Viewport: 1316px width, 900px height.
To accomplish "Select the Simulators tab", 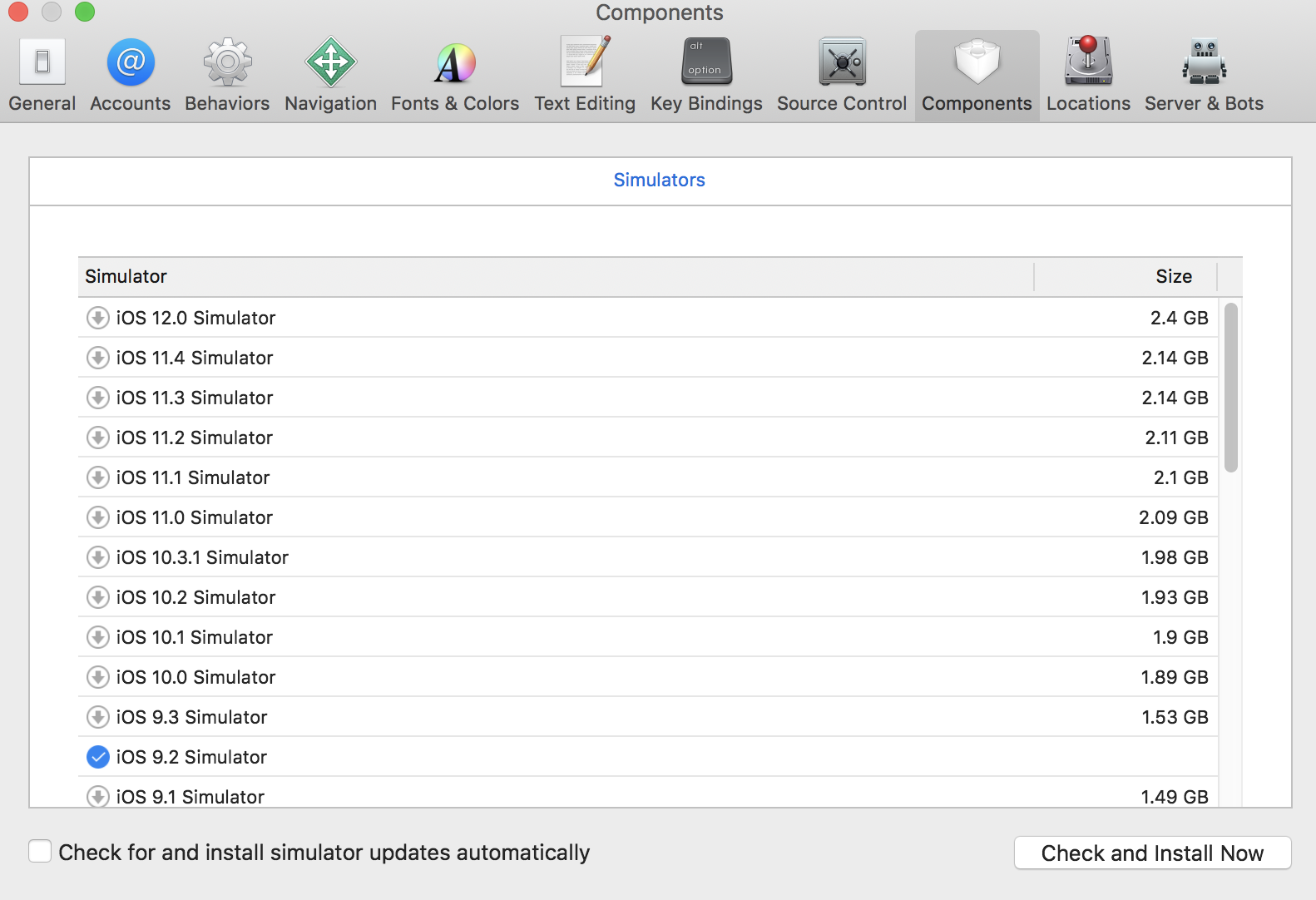I will tap(660, 180).
